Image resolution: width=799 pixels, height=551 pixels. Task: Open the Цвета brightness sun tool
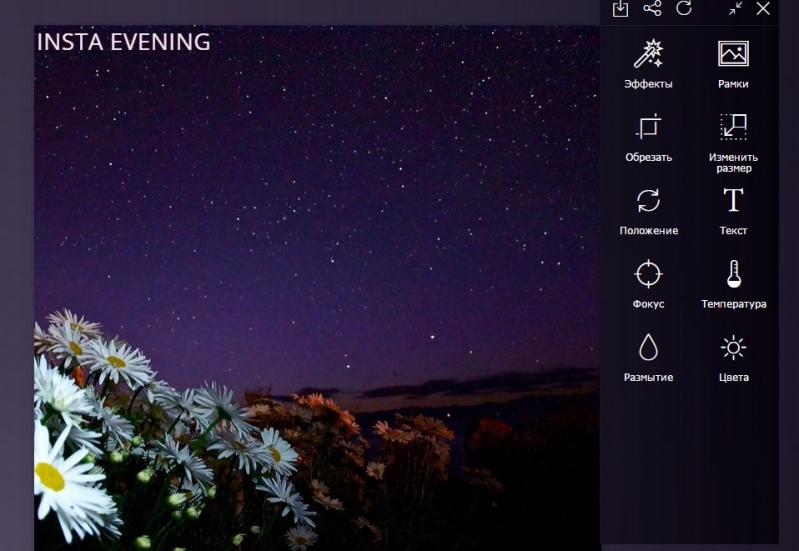coord(733,358)
